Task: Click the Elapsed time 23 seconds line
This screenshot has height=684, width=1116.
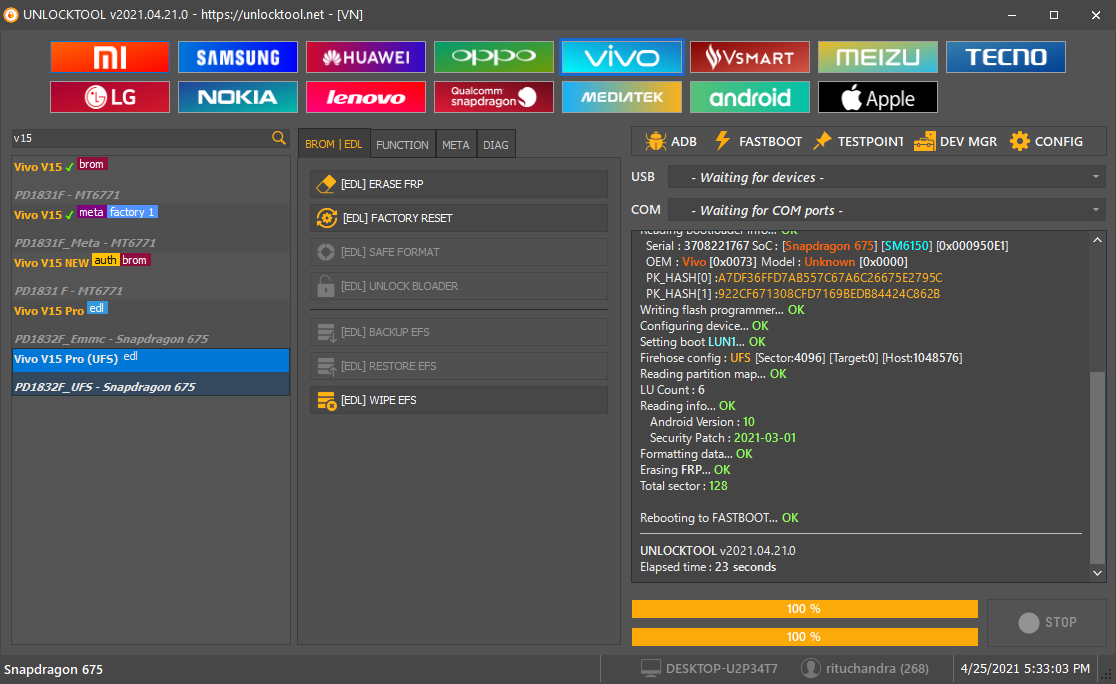Action: tap(708, 567)
